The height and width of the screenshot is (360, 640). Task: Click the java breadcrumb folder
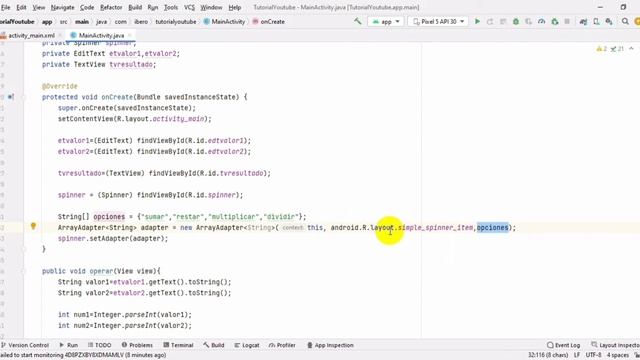click(x=102, y=22)
